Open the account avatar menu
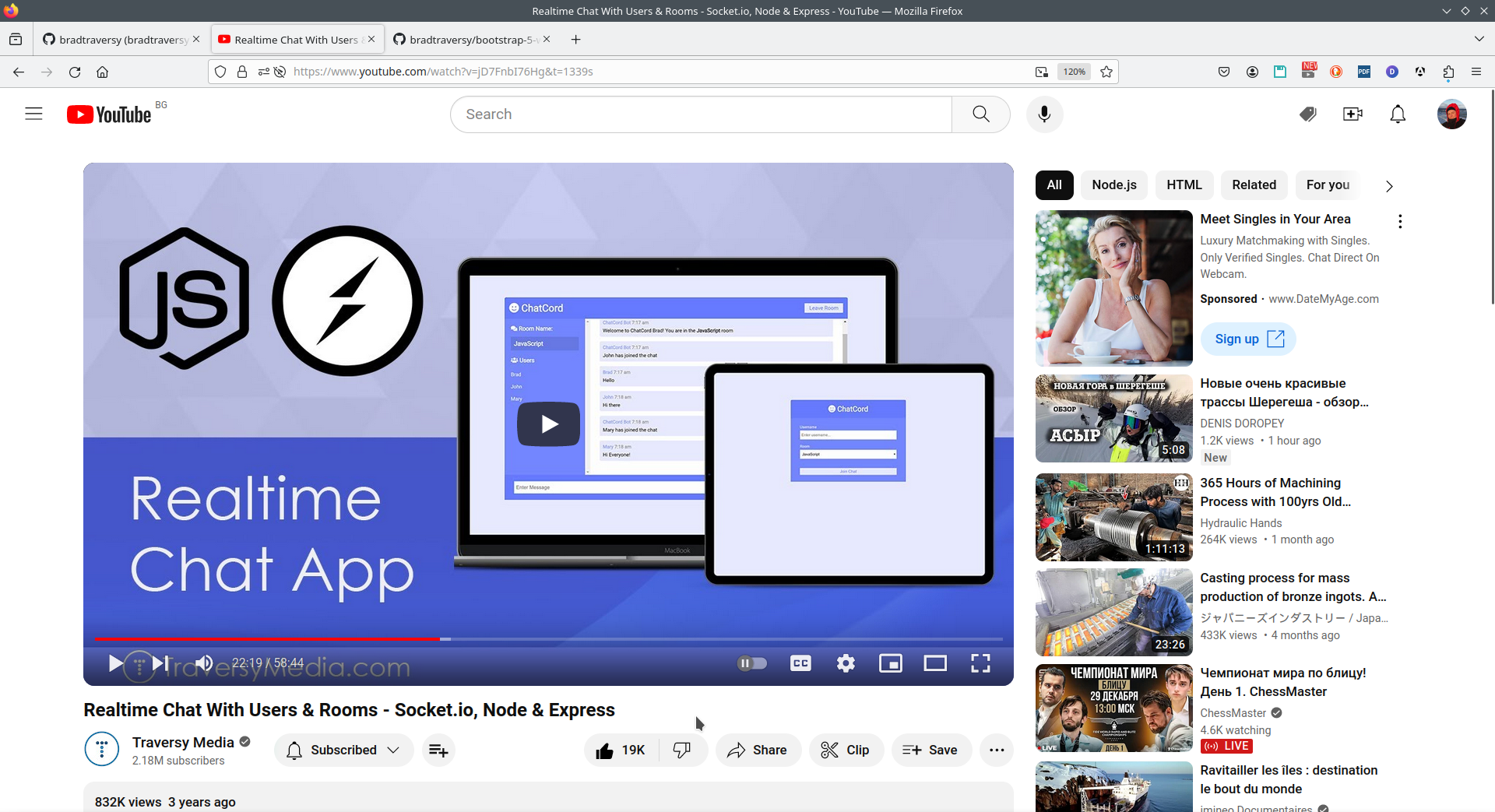This screenshot has width=1495, height=812. point(1452,114)
